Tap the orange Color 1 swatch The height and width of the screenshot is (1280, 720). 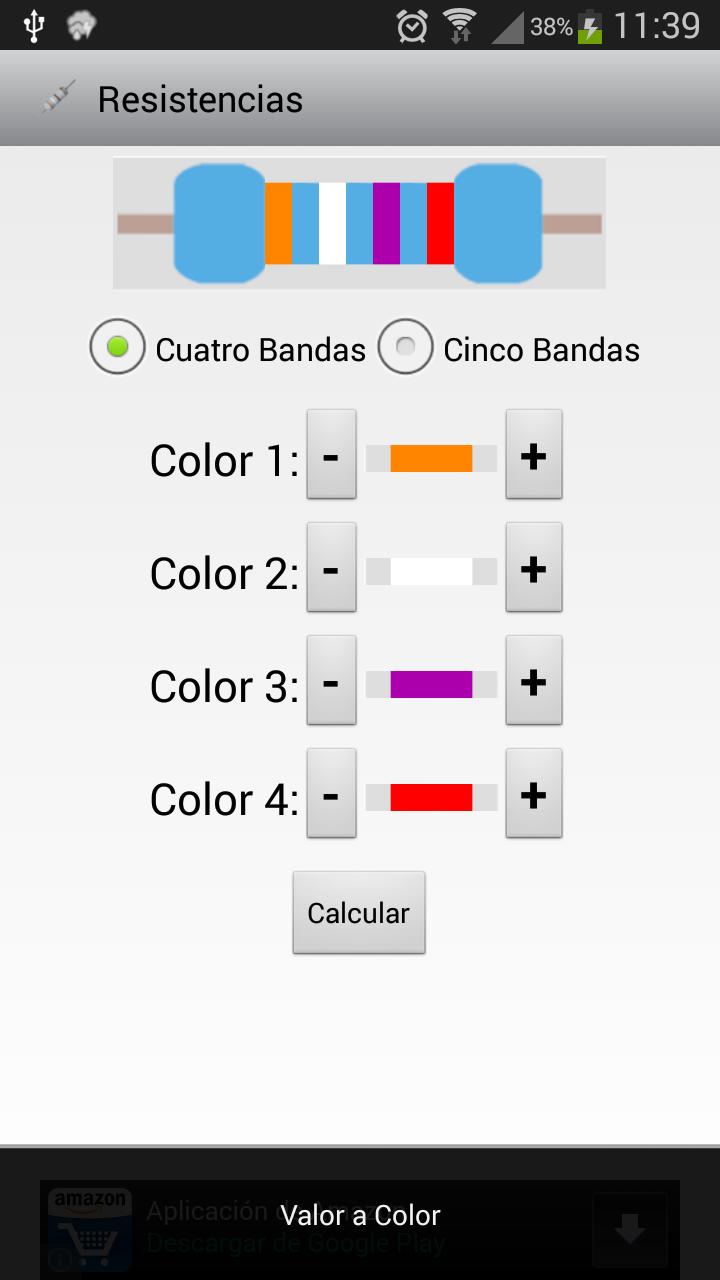point(431,458)
